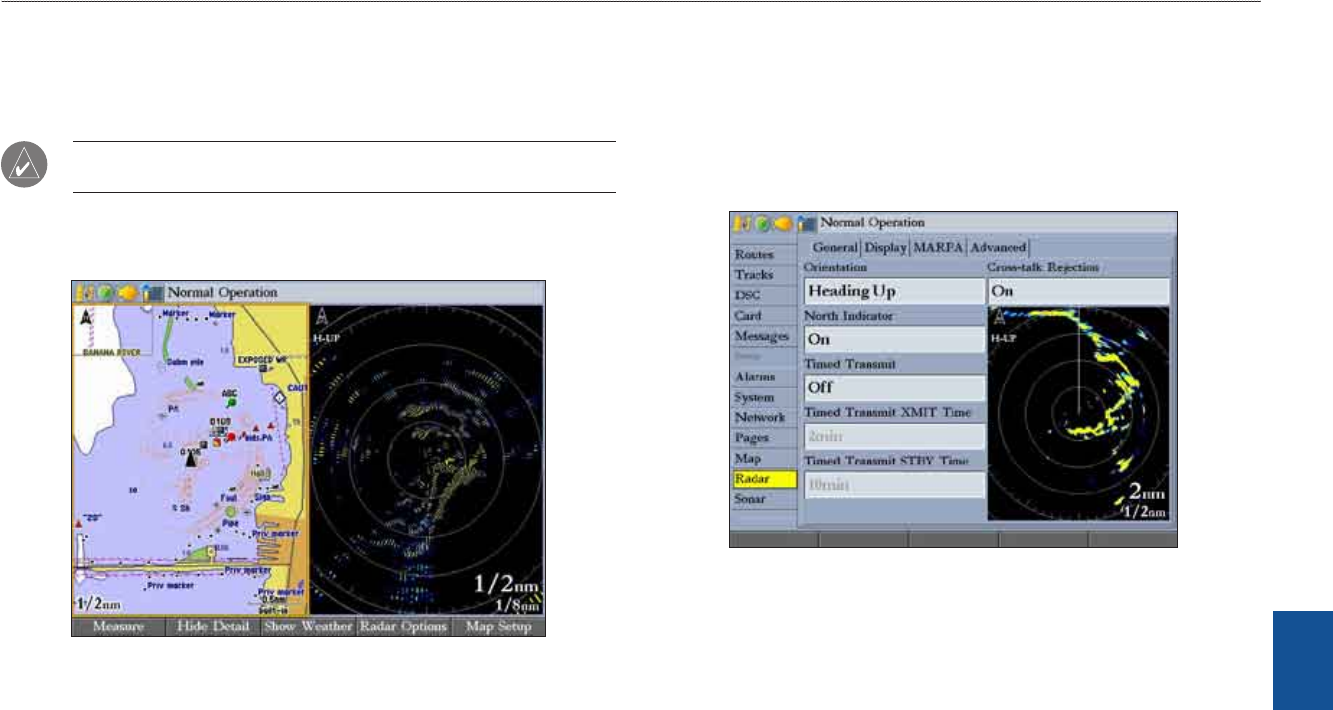Screen dimensions: 1333x710
Task: Toggle Cross-talk Rejection setting
Action: 1078,291
